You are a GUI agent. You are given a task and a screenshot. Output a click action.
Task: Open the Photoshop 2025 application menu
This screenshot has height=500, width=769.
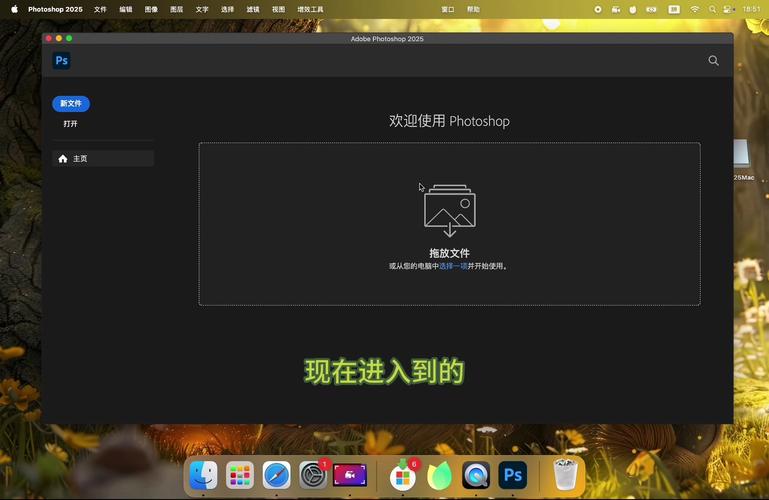click(55, 9)
